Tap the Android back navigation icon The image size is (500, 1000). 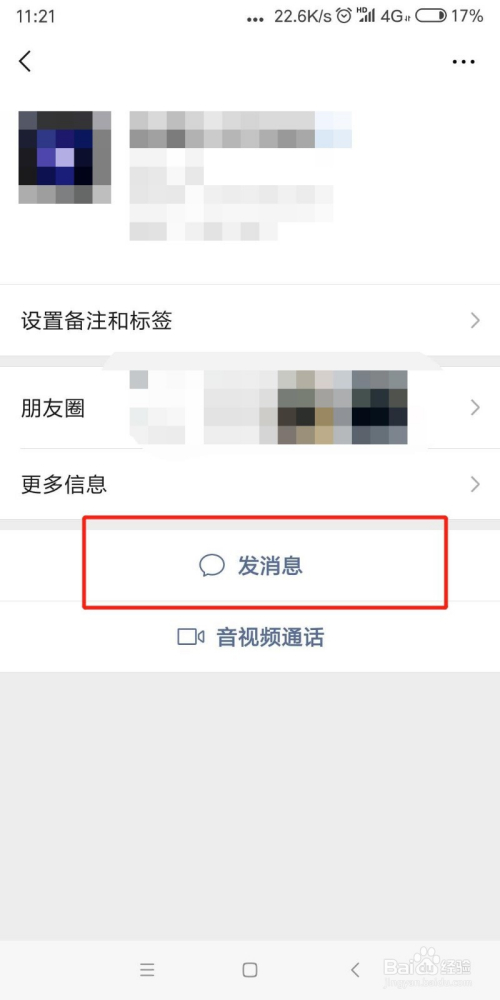coord(355,970)
